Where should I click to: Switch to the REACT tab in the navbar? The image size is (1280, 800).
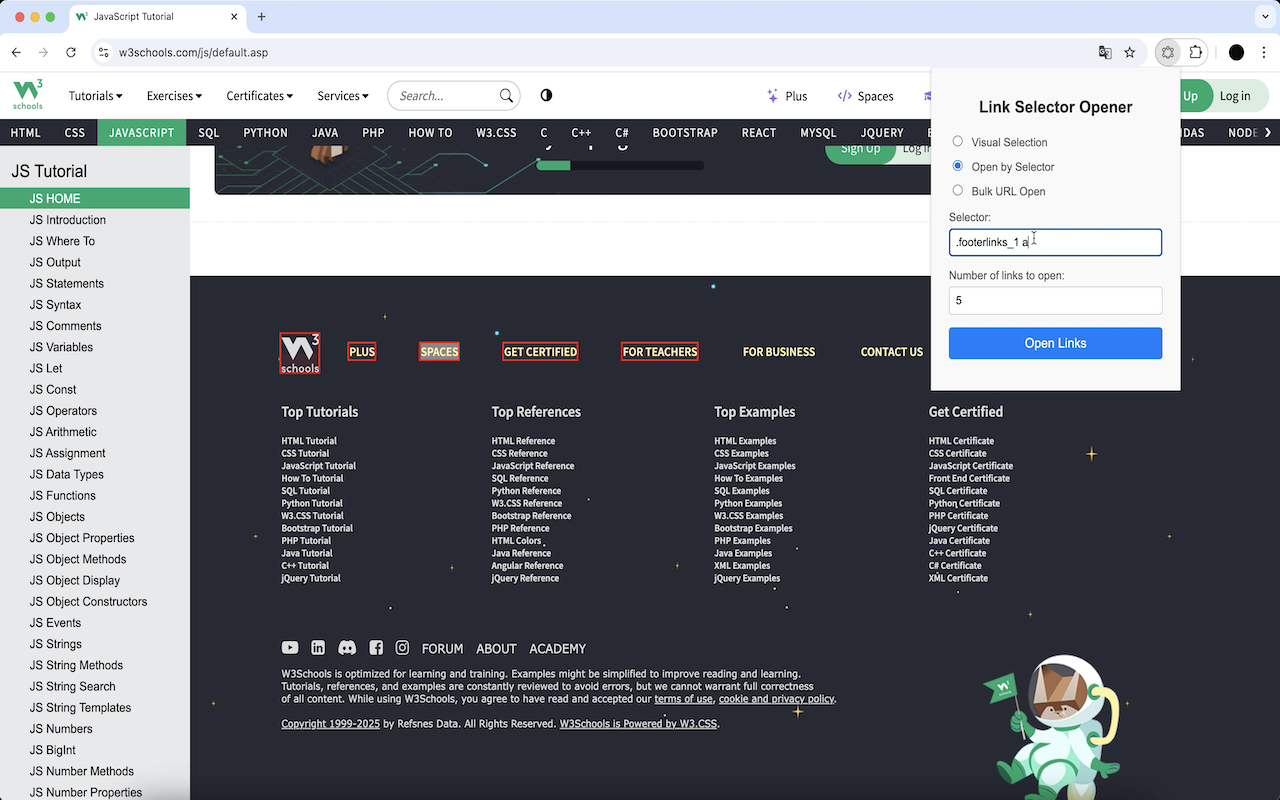[758, 132]
